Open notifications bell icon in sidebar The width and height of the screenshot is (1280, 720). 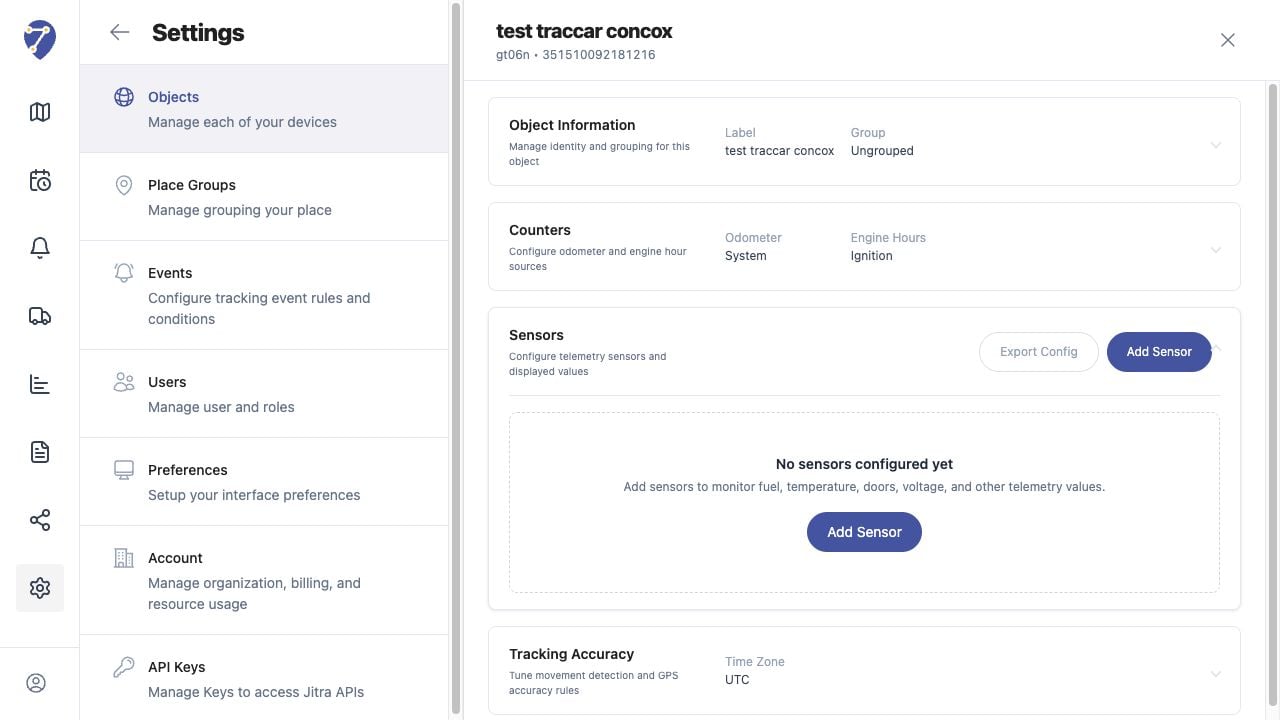(x=40, y=248)
